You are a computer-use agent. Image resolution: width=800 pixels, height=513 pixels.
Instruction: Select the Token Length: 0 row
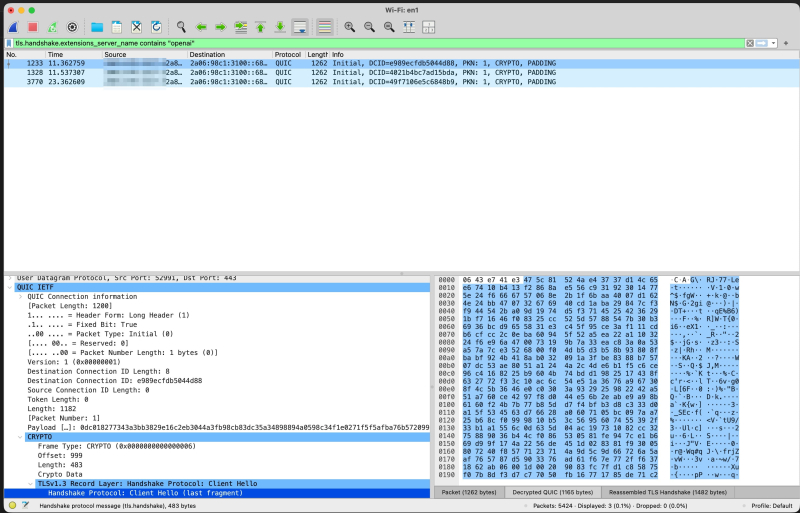[217, 400]
